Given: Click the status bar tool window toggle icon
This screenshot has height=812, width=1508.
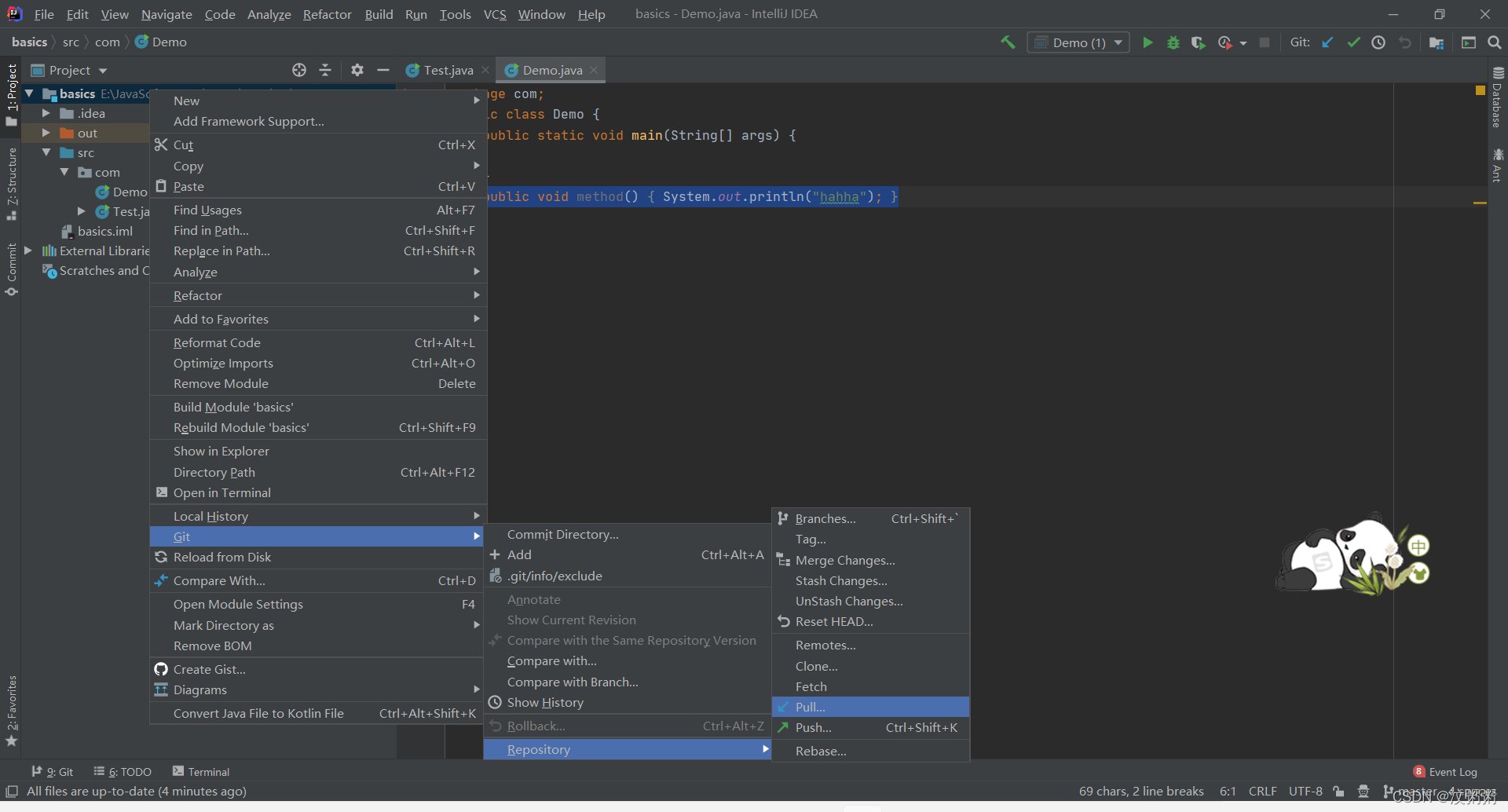Looking at the screenshot, I should coord(12,792).
